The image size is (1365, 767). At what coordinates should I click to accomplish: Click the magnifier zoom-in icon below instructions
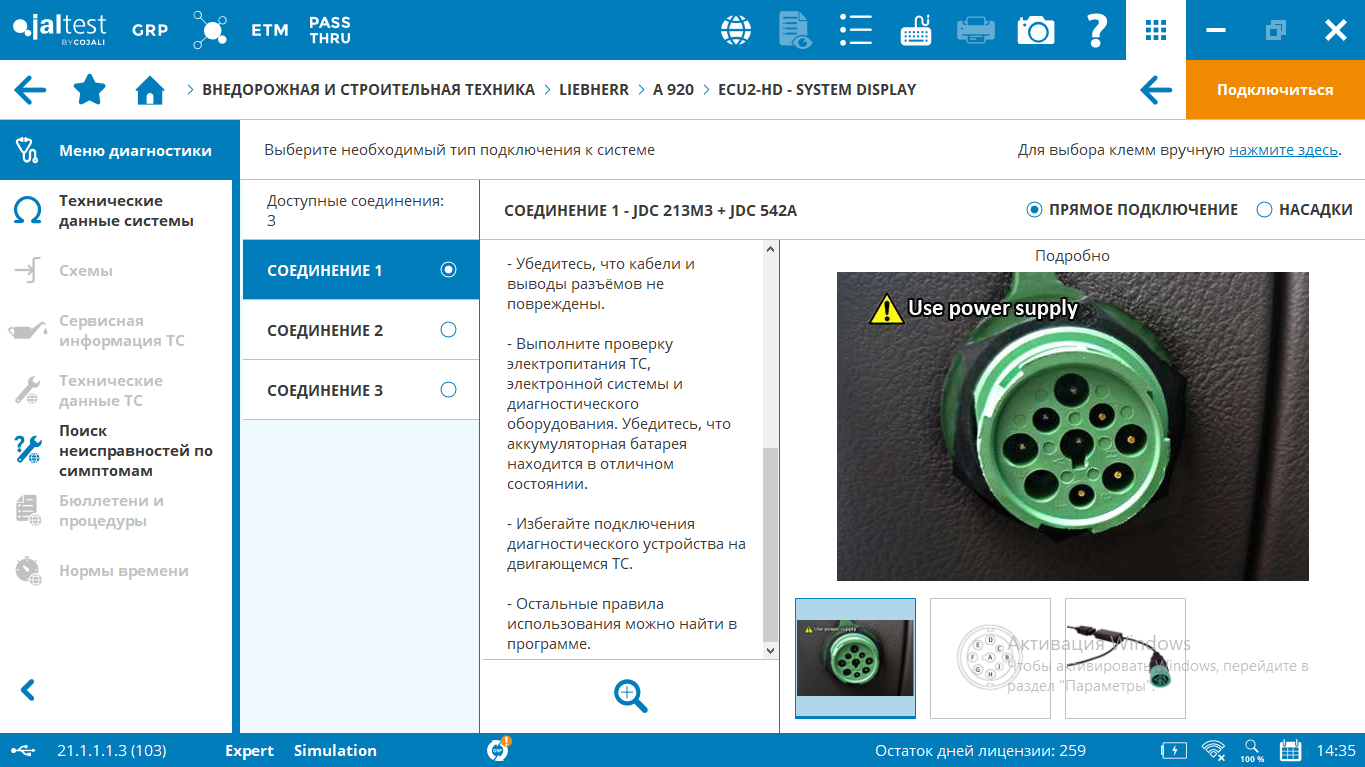[631, 696]
